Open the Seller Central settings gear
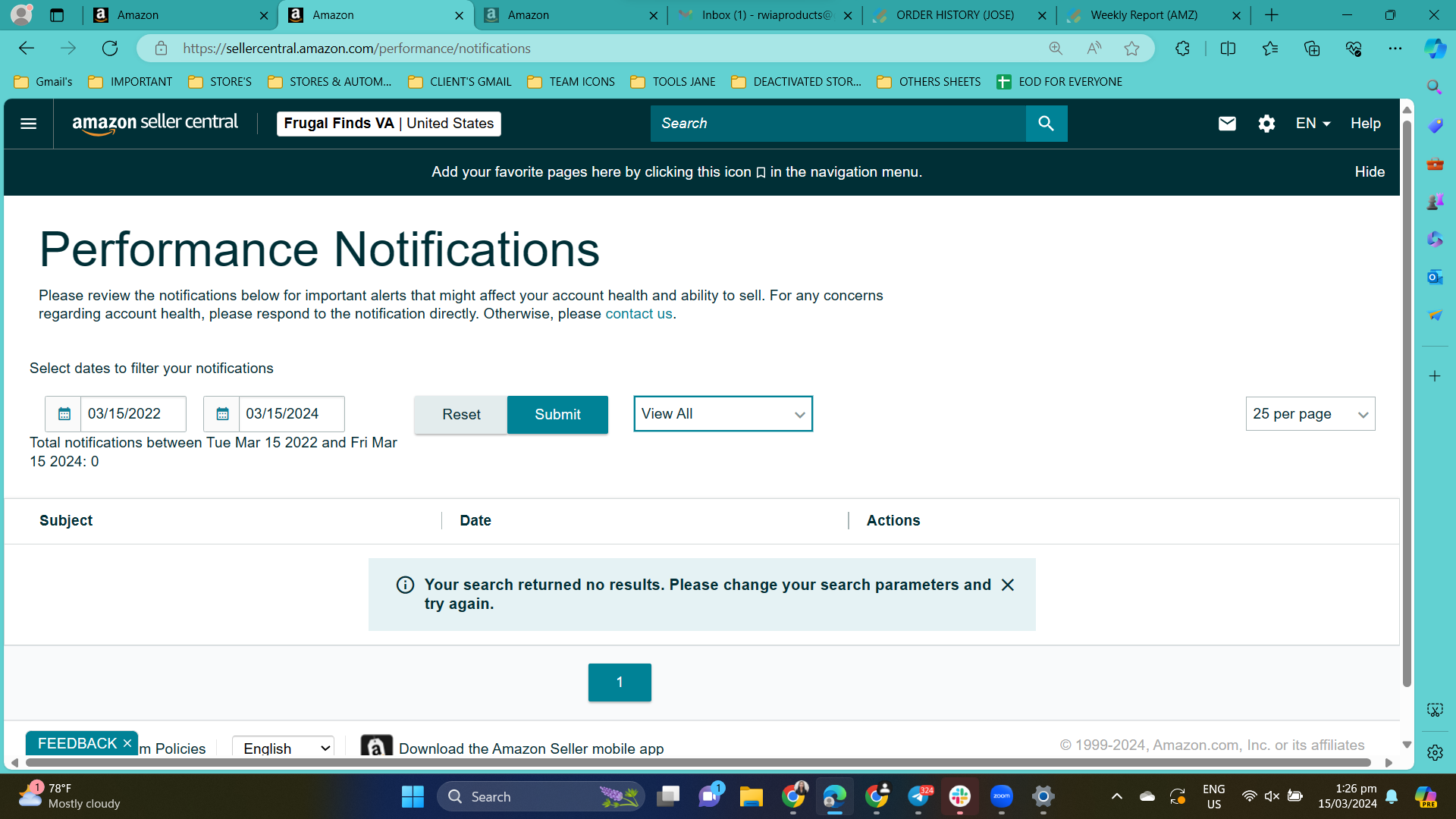Image resolution: width=1456 pixels, height=819 pixels. [x=1266, y=124]
